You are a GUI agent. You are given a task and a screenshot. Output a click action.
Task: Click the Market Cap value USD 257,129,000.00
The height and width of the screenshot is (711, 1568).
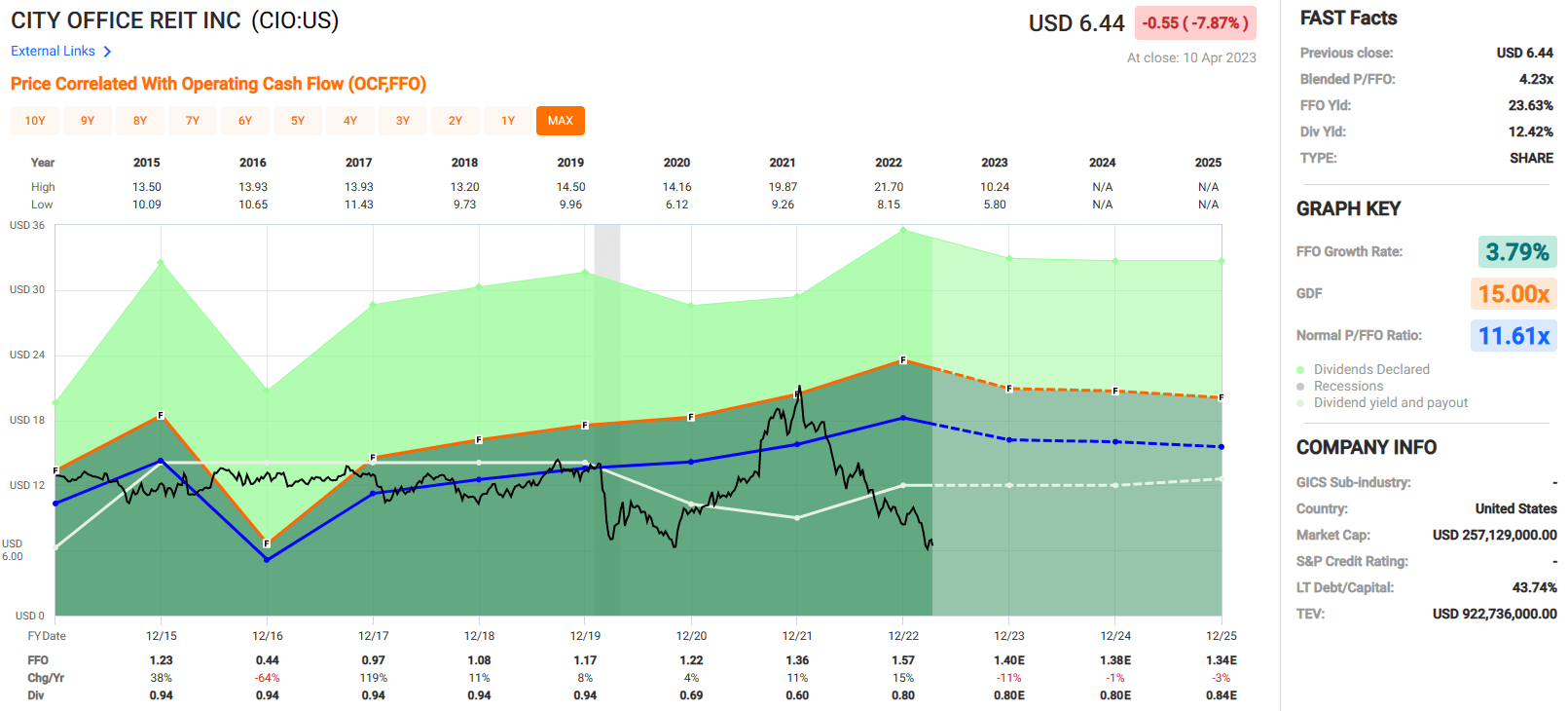click(x=1494, y=535)
